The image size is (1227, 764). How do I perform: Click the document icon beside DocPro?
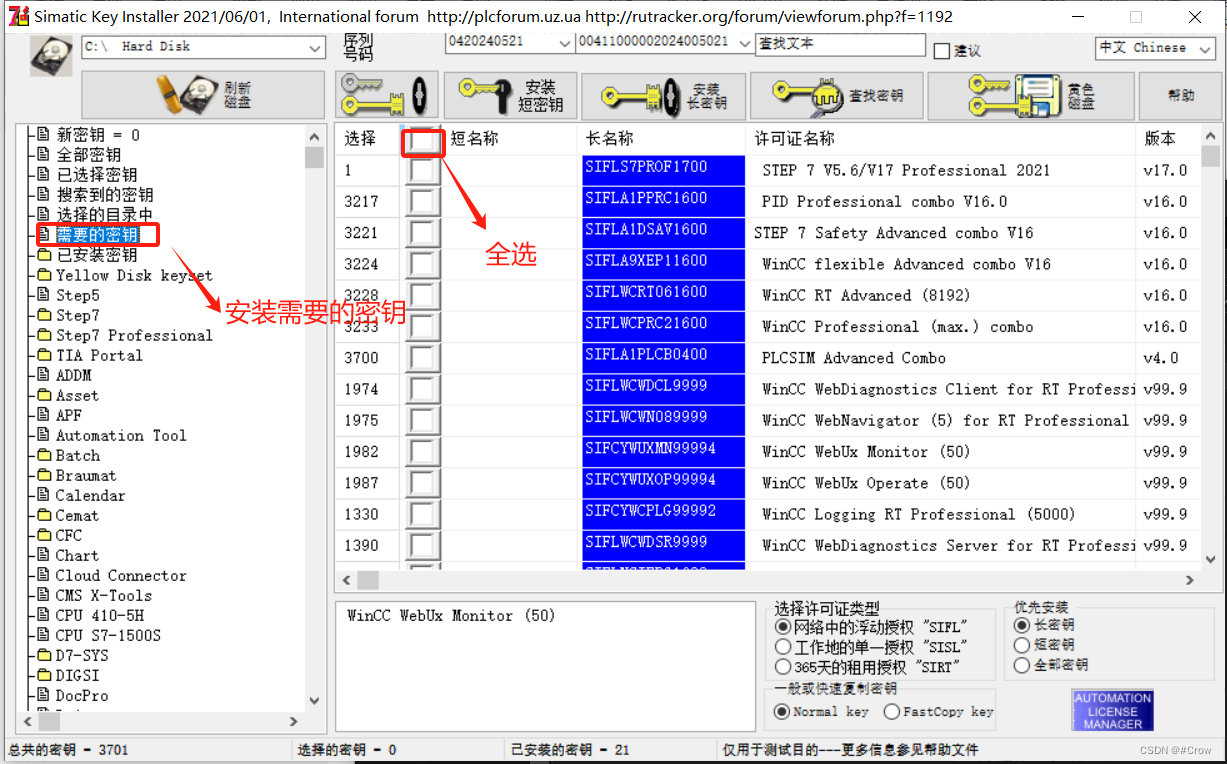point(44,695)
